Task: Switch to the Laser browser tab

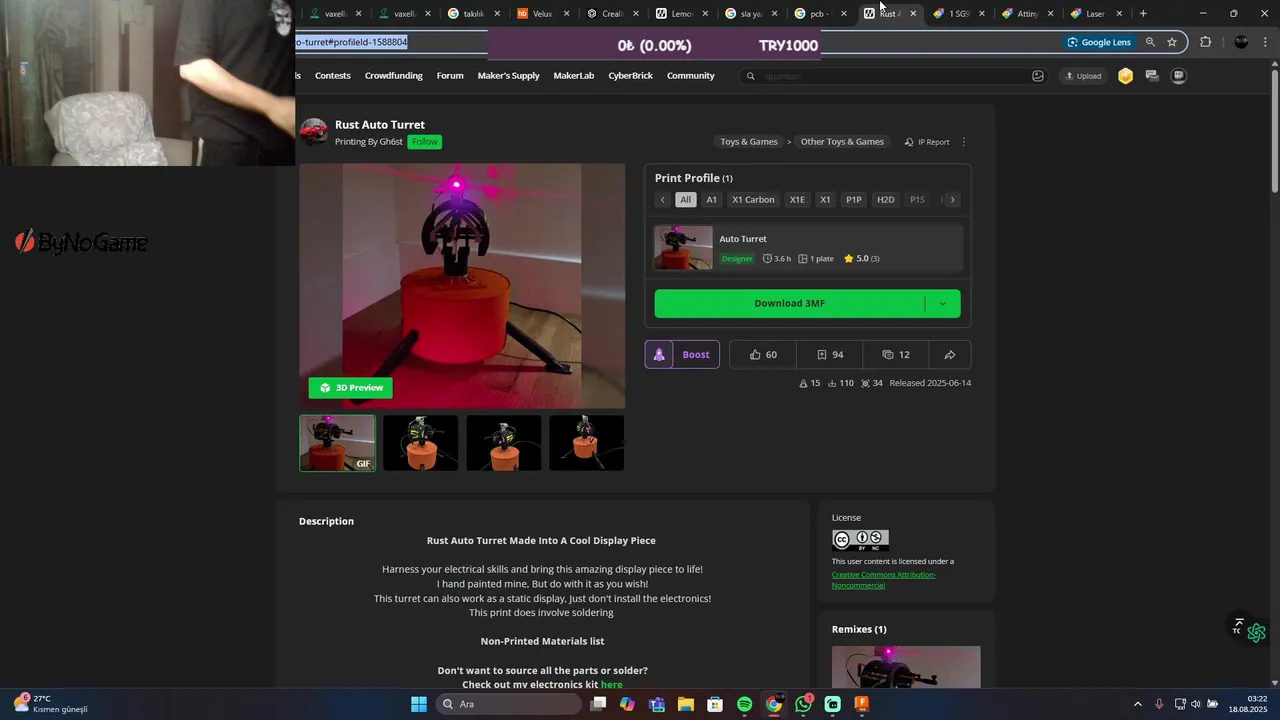Action: [1095, 13]
